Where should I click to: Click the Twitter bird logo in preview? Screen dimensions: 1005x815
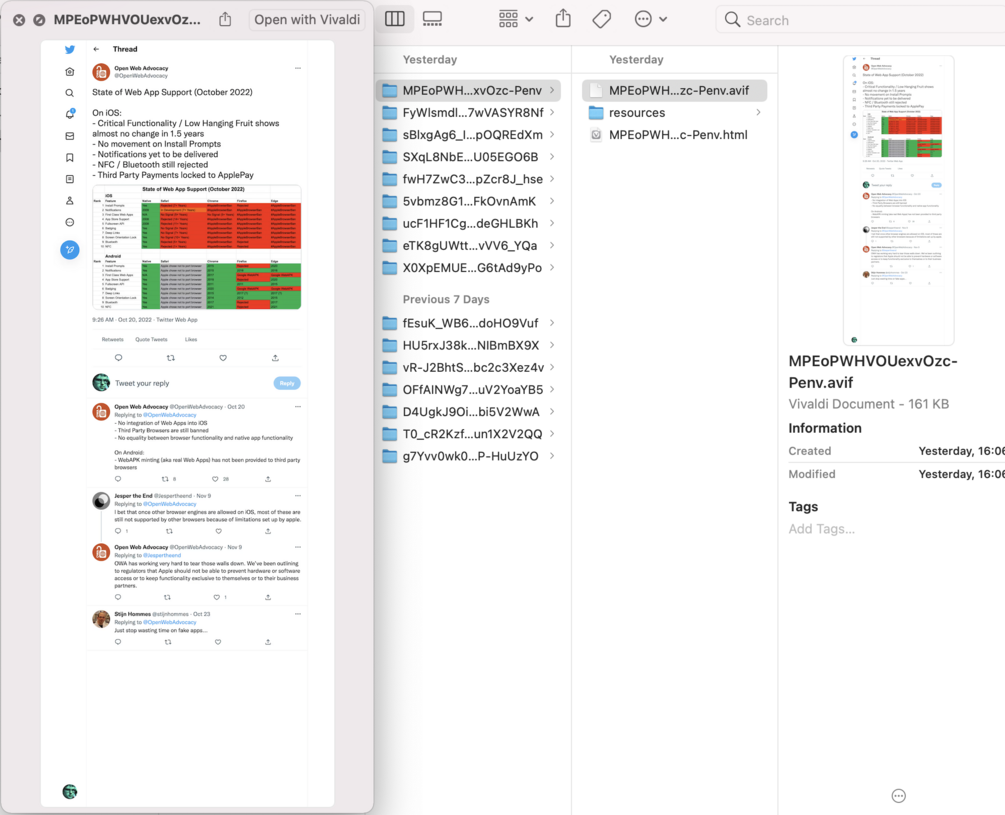70,49
